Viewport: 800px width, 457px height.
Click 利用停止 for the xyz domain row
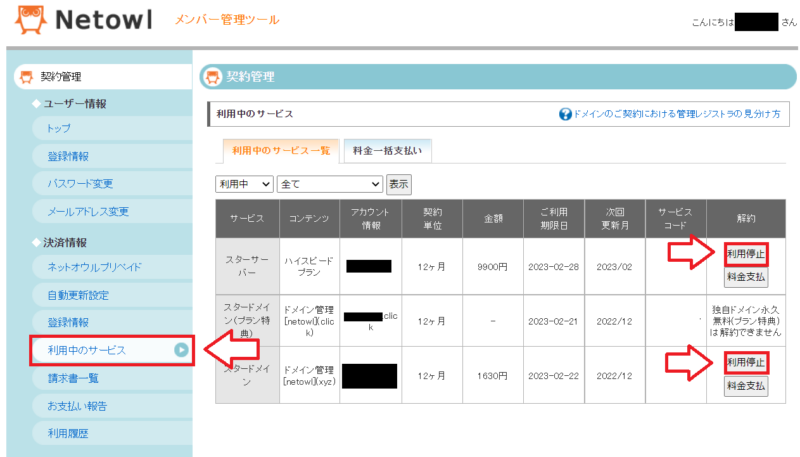(746, 362)
